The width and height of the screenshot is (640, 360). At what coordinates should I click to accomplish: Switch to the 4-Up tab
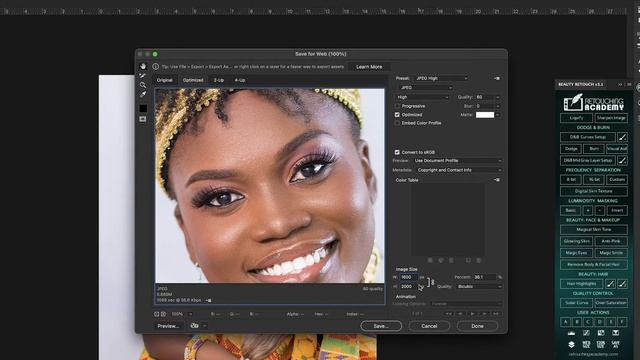click(x=240, y=80)
